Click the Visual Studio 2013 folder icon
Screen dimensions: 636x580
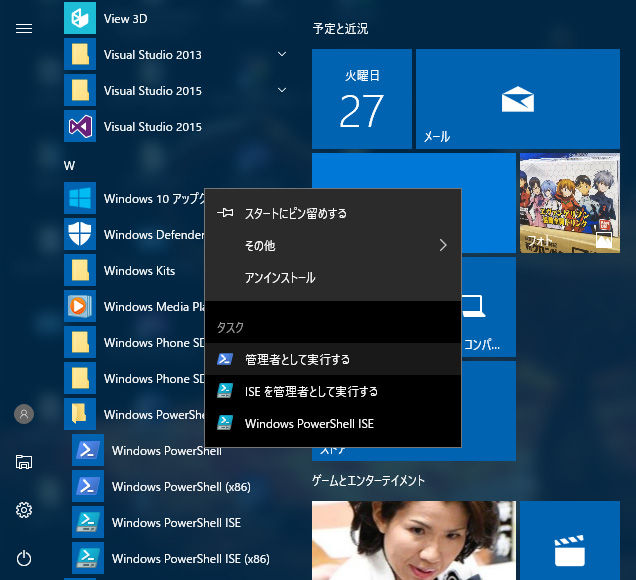(x=80, y=54)
